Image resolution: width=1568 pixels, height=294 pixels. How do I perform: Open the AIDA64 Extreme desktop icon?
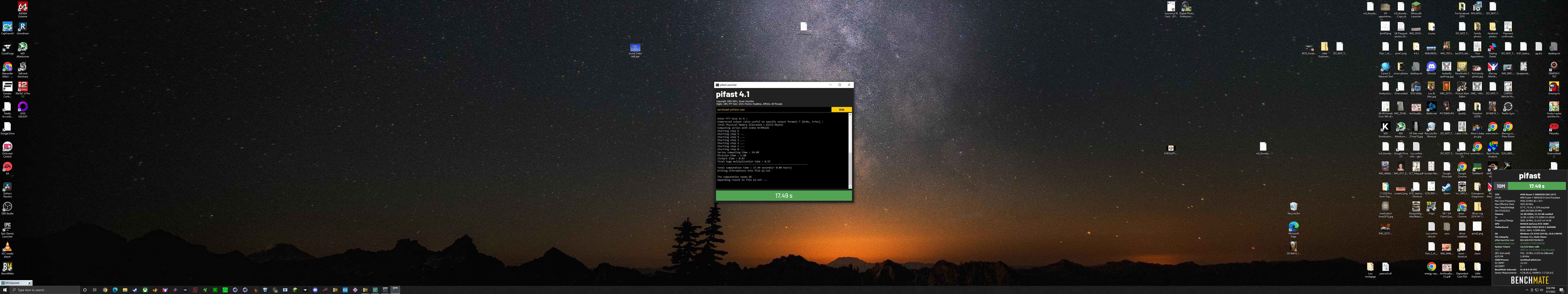22,9
